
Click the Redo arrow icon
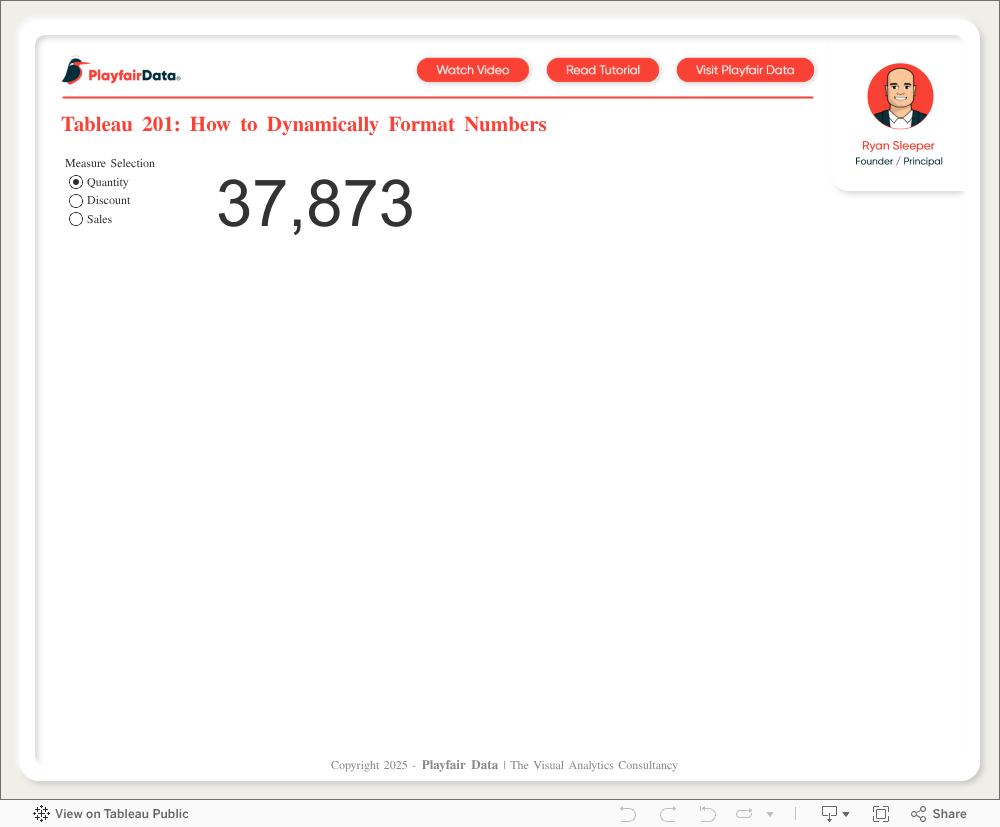coord(668,814)
